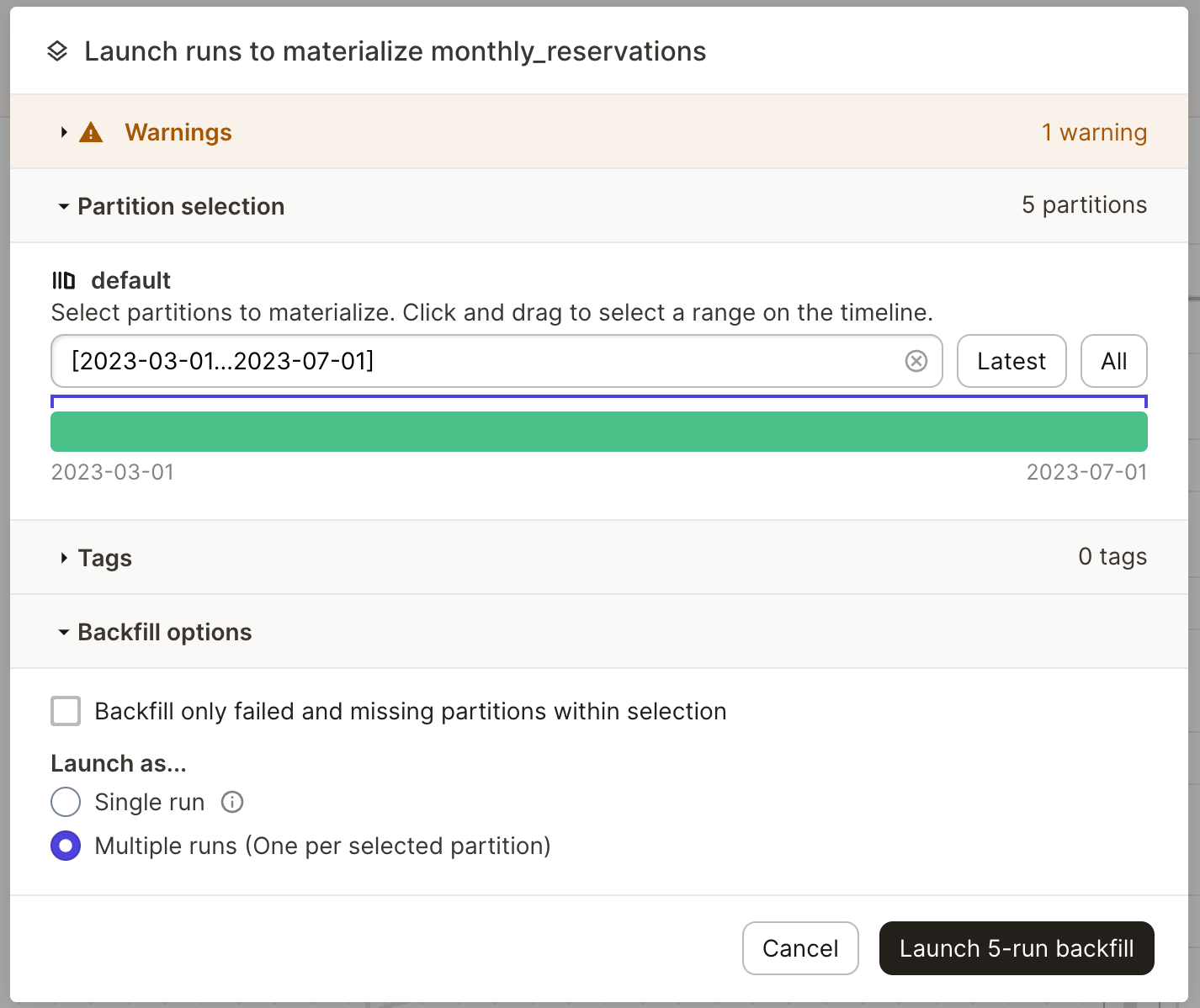The image size is (1200, 1008).
Task: Click the 0 tags count text
Action: pyautogui.click(x=1112, y=557)
